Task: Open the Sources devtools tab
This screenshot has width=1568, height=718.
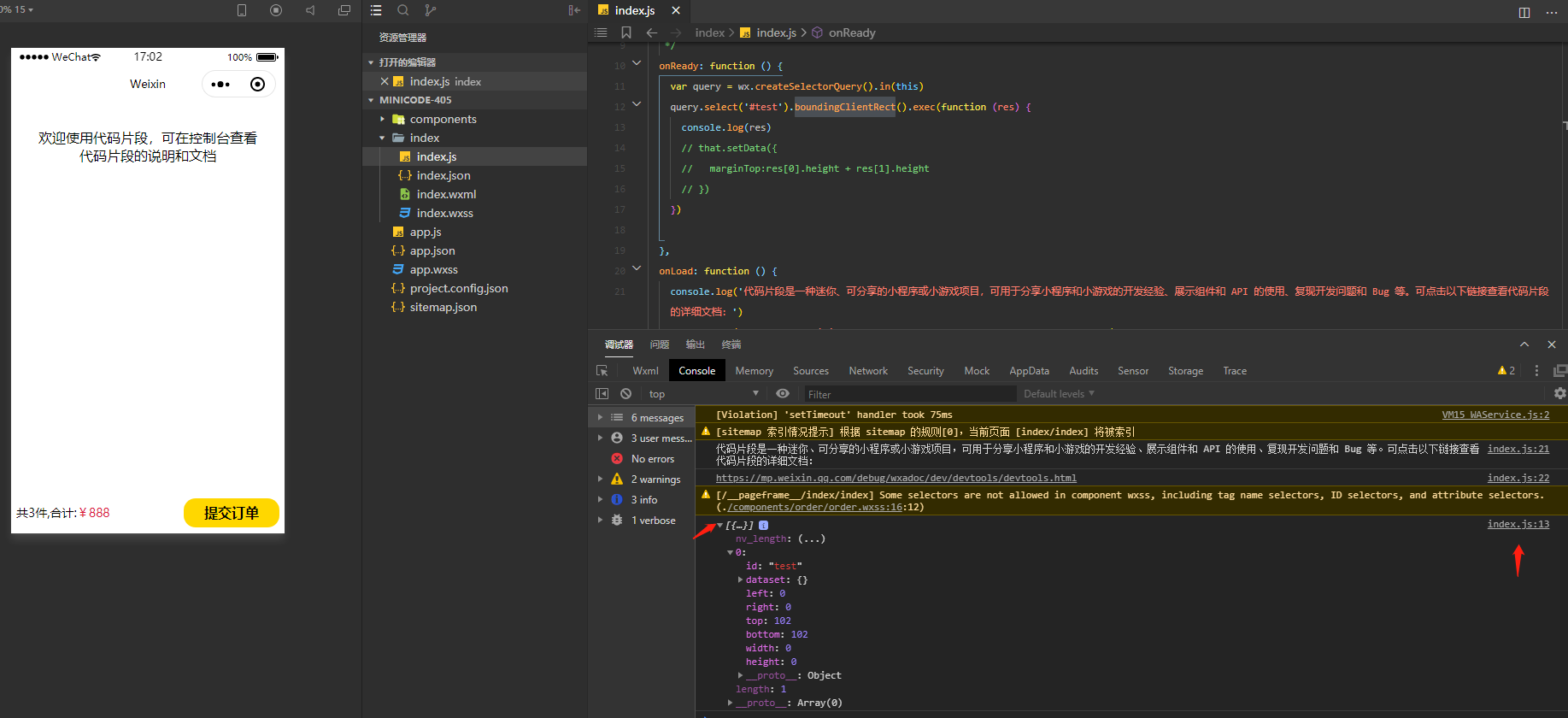Action: [811, 371]
